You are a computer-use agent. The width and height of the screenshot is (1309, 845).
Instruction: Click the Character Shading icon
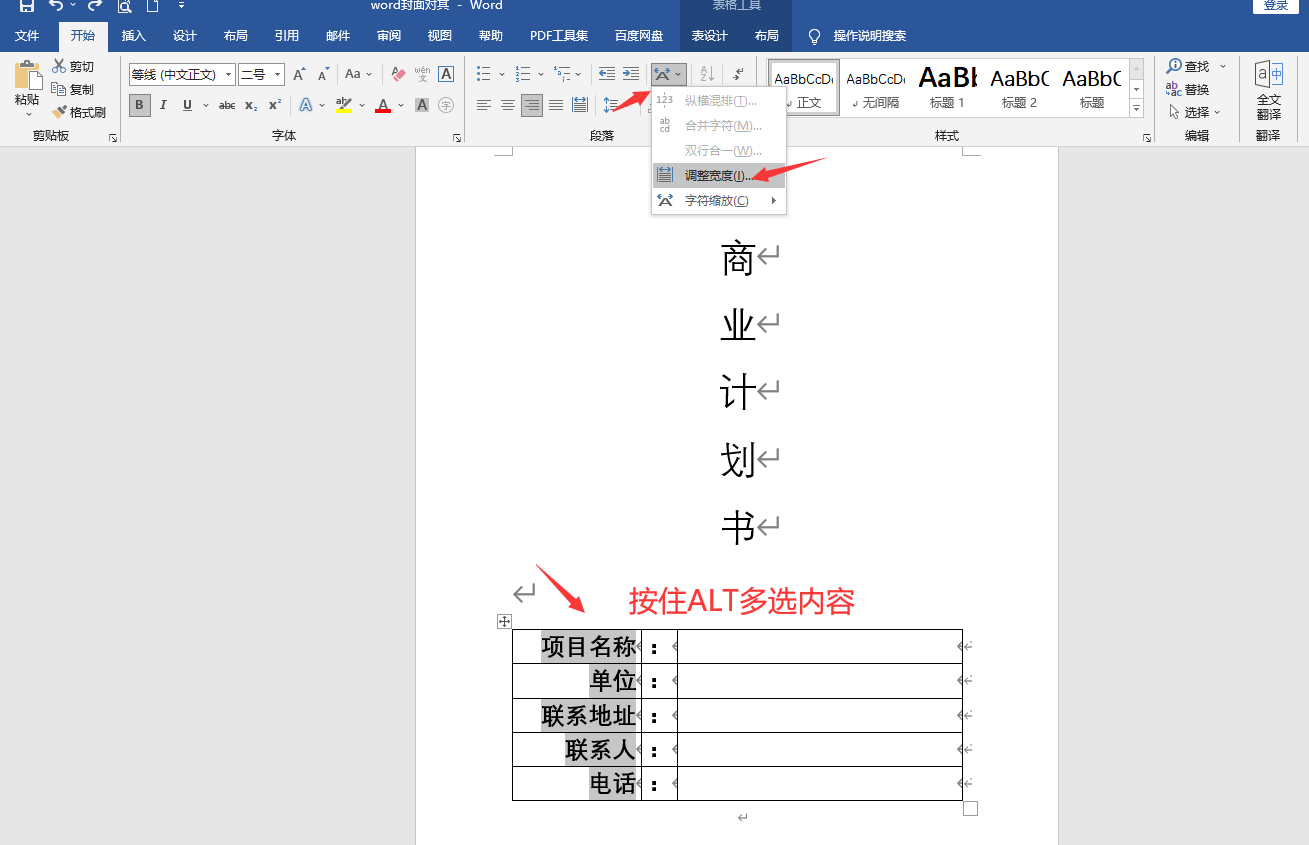click(x=422, y=105)
